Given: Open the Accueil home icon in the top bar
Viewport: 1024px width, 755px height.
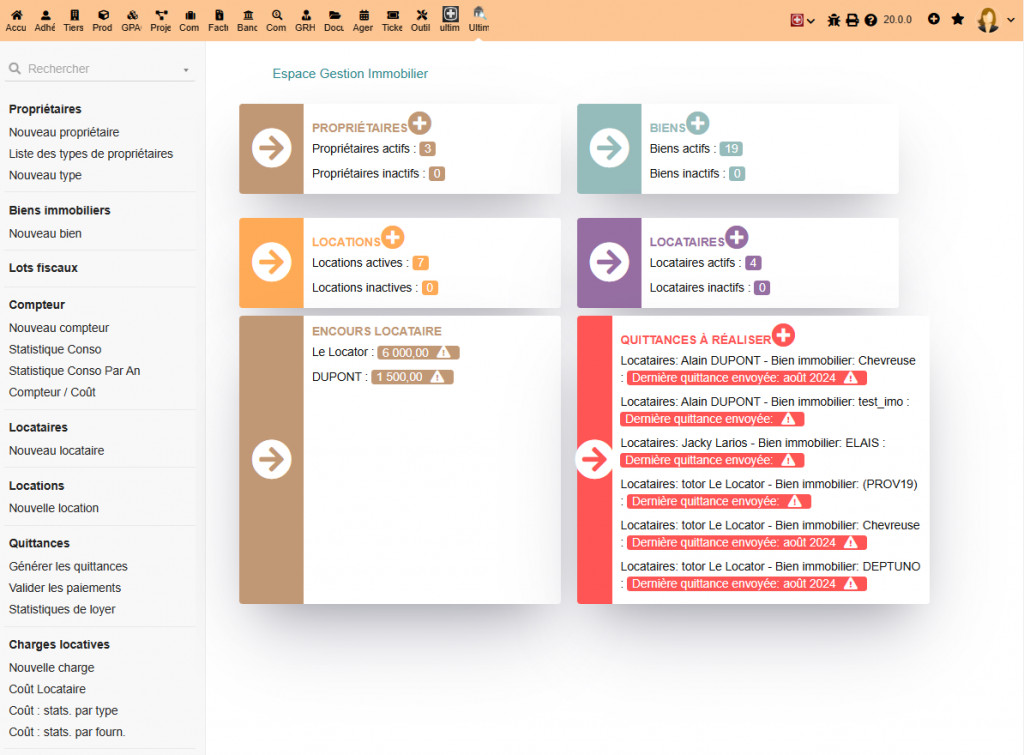Looking at the screenshot, I should pyautogui.click(x=16, y=20).
